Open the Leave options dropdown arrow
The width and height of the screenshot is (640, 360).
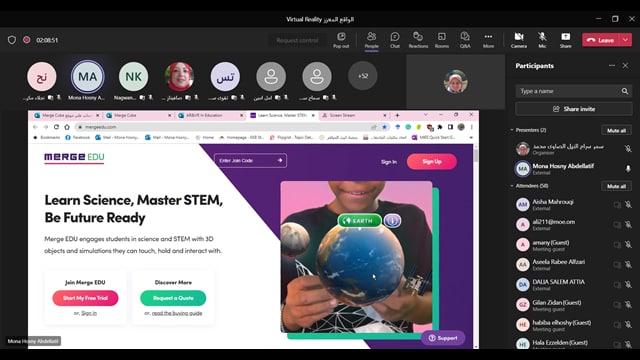pyautogui.click(x=626, y=40)
